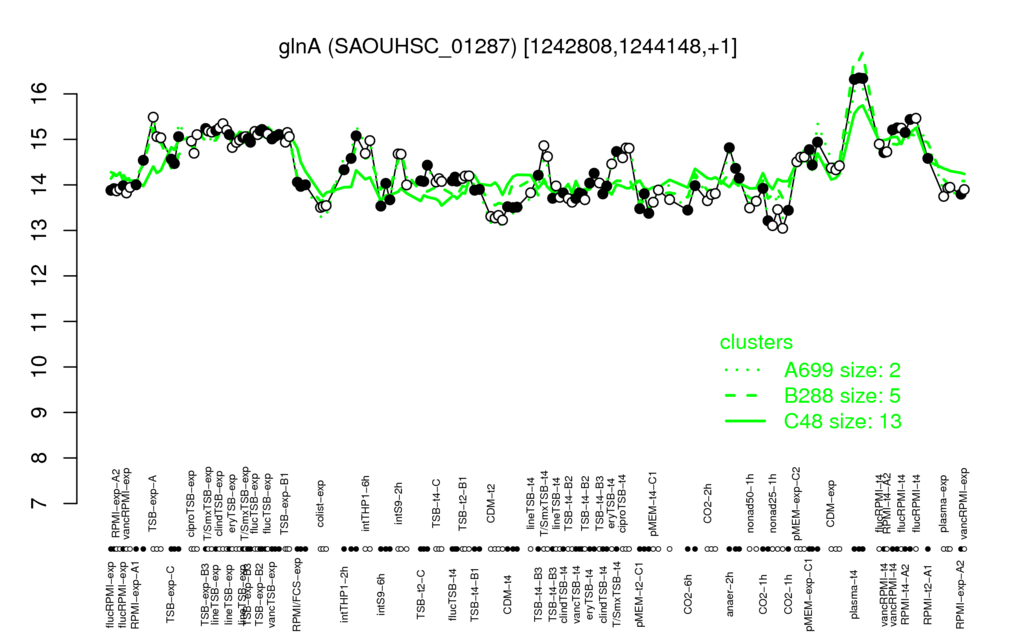This screenshot has height=640, width=1024.
Task: Select the RPMI/FCS-exp axis label
Action: [x=296, y=596]
